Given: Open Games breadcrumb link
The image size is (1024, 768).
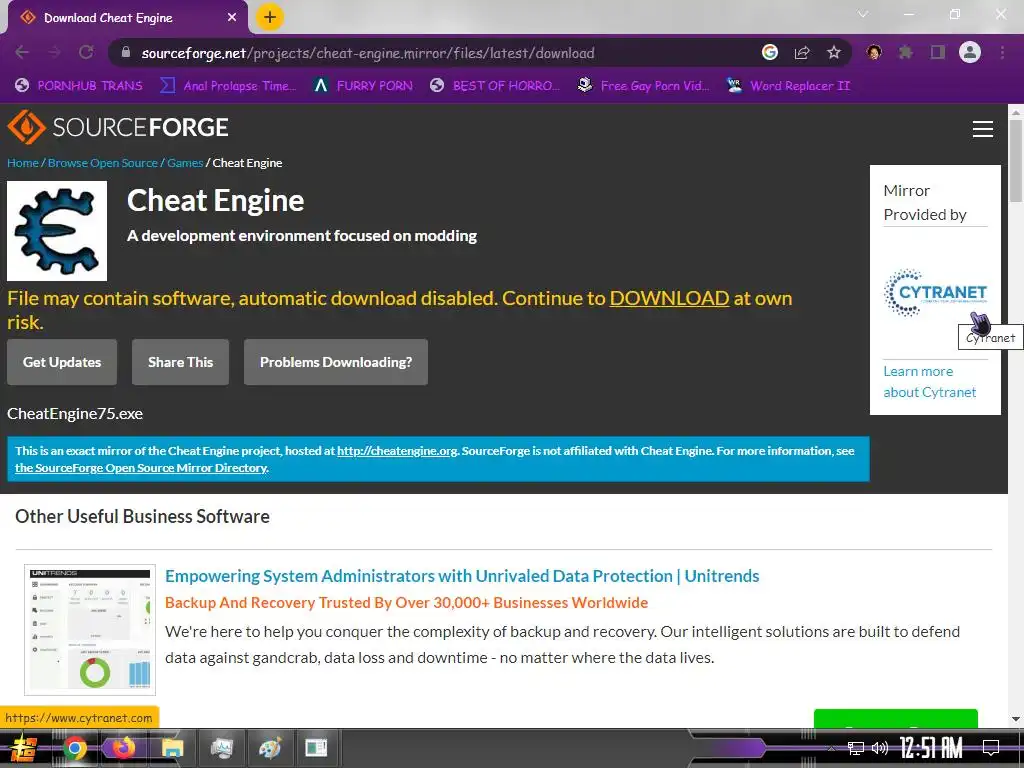Looking at the screenshot, I should (185, 163).
